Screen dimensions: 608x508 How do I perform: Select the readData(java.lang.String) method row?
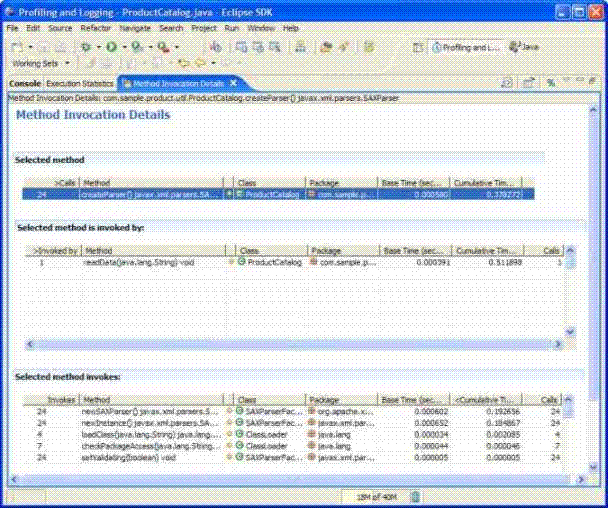130,262
